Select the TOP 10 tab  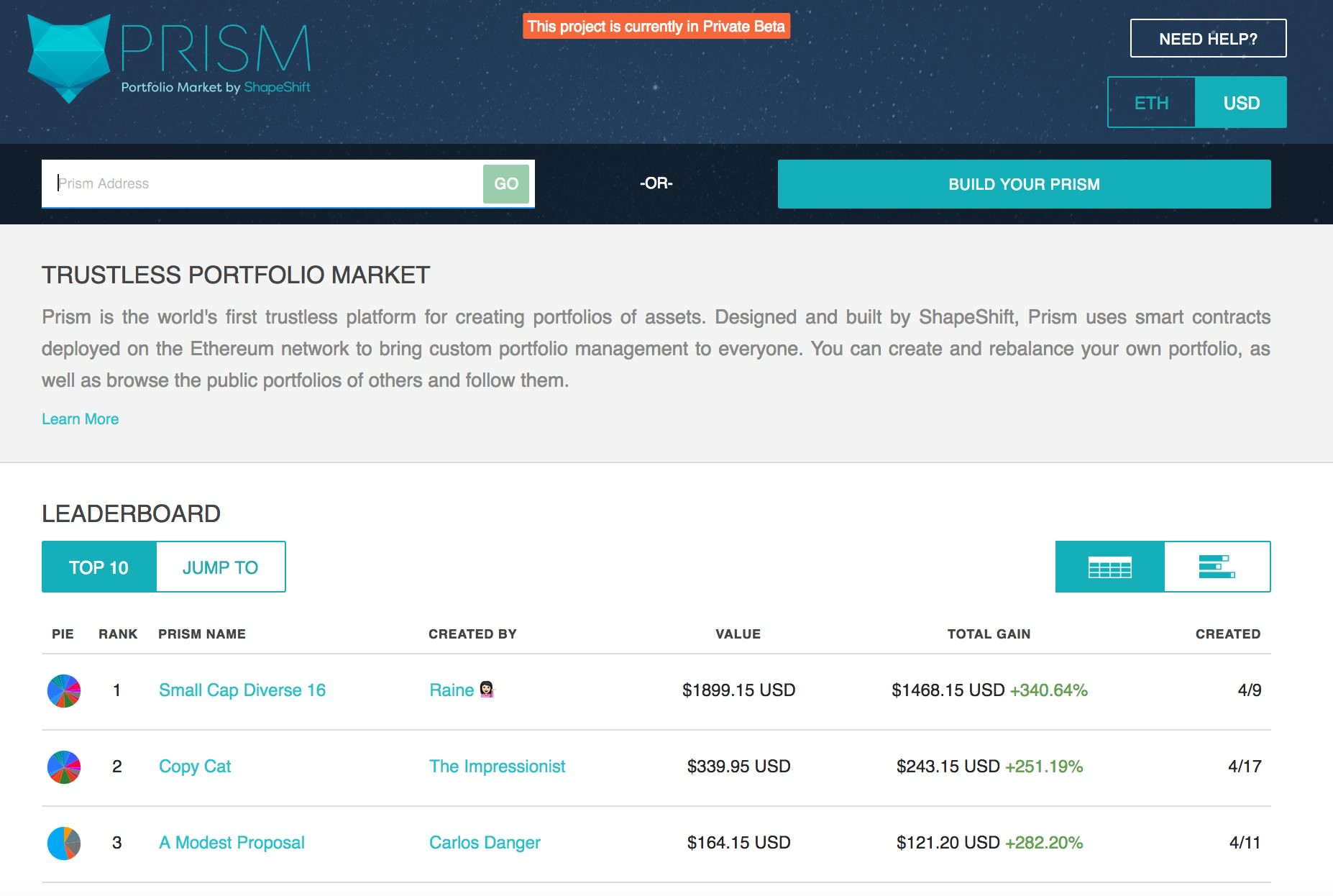[99, 567]
